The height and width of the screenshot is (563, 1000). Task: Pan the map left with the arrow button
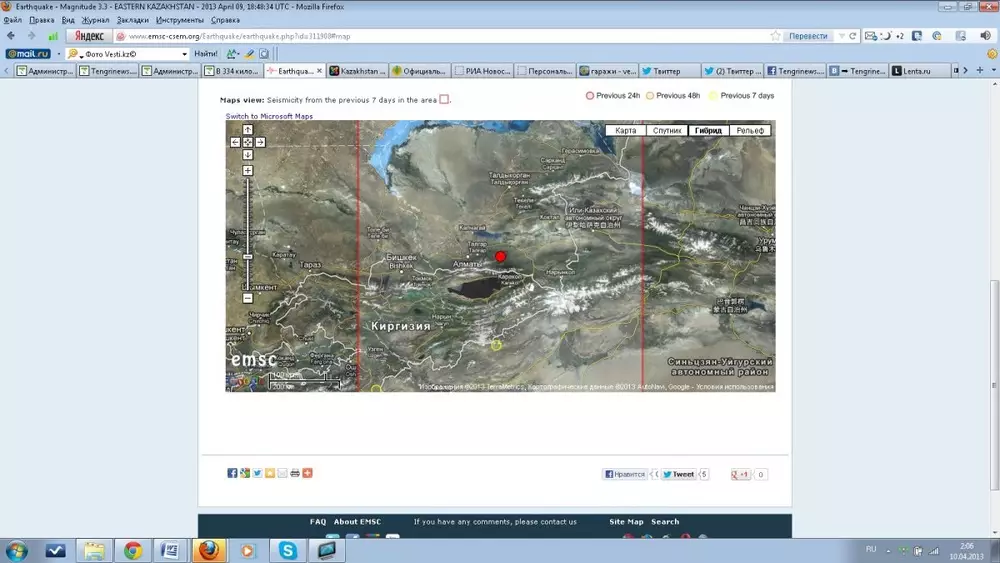point(235,143)
